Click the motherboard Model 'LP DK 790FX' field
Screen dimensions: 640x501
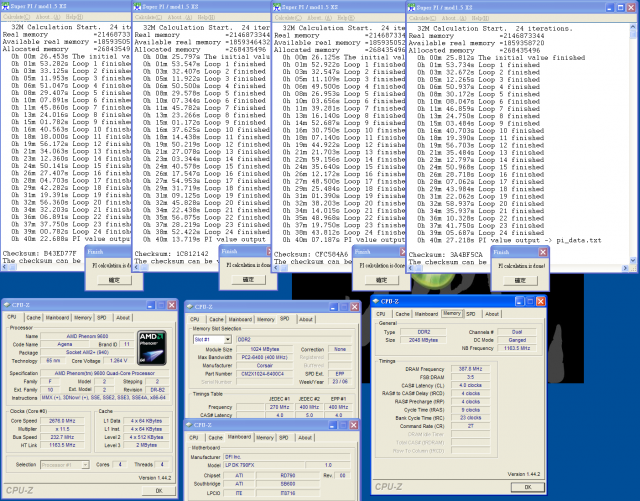tap(264, 465)
